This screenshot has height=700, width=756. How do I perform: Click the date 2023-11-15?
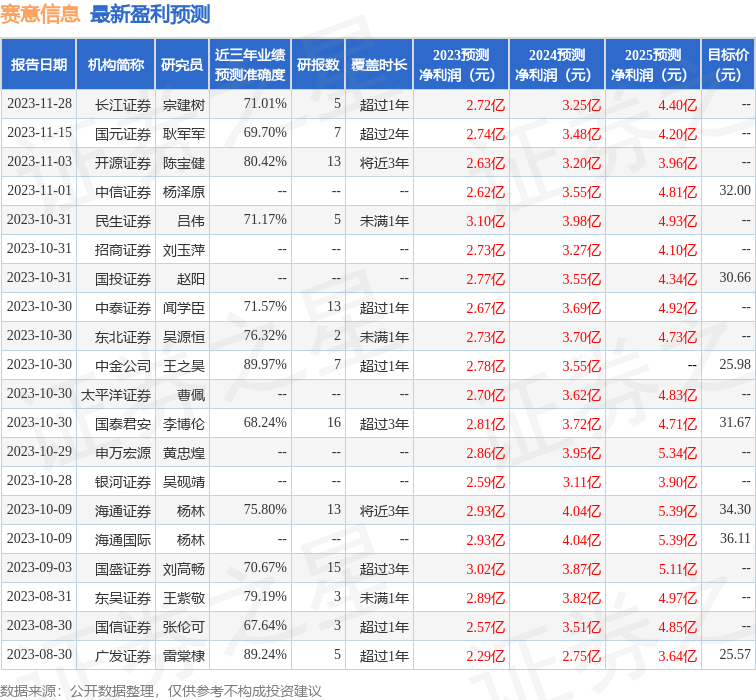(x=39, y=133)
